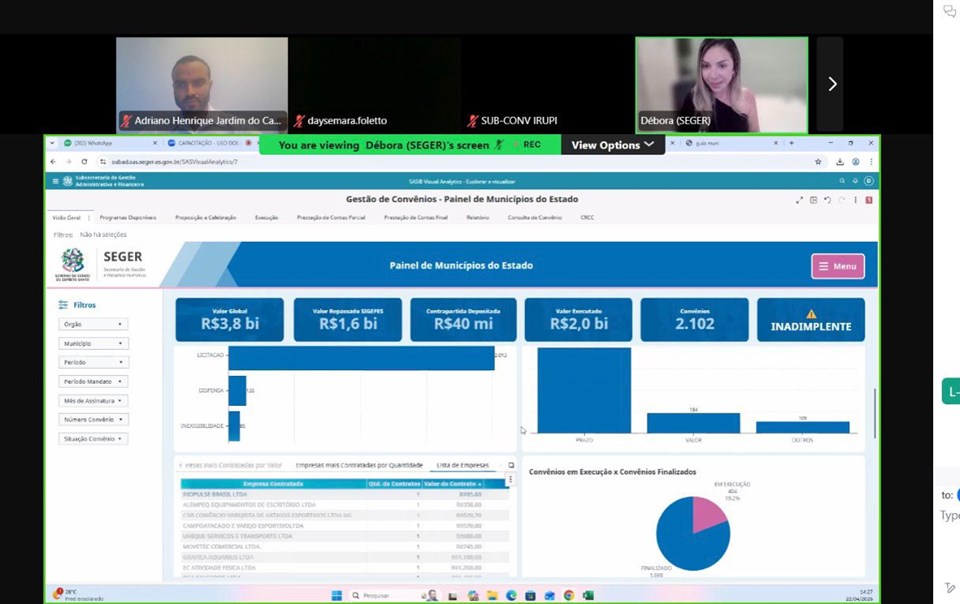The width and height of the screenshot is (960, 604).
Task: Switch to the Execução tab
Action: click(266, 217)
